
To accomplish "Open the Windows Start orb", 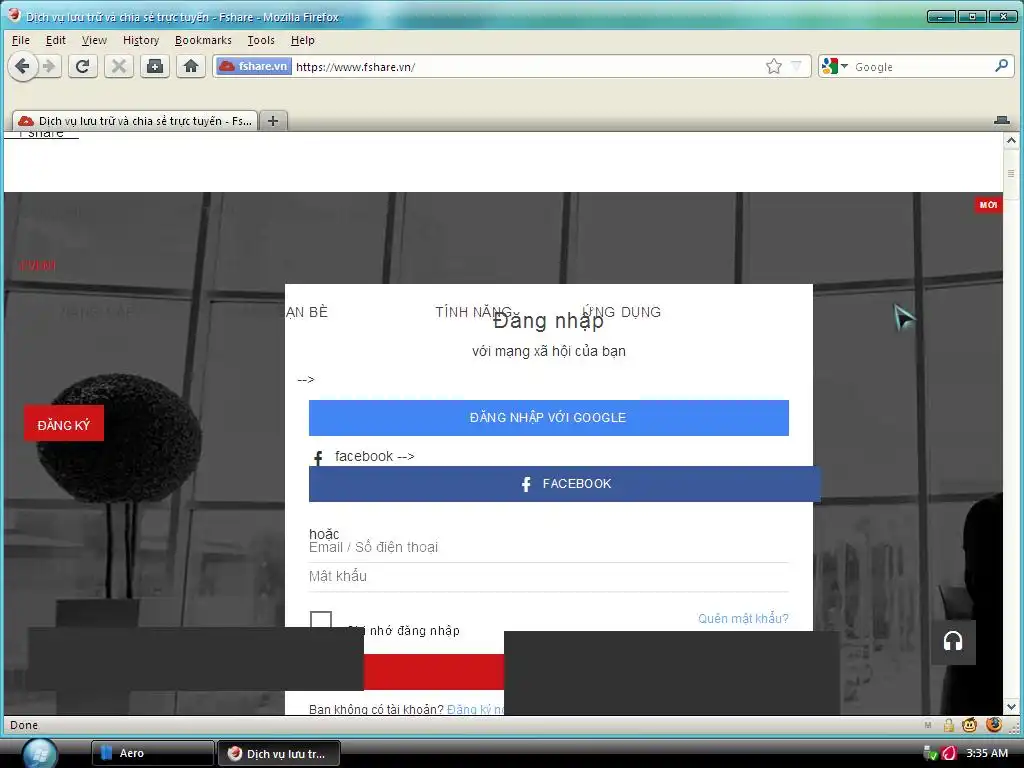I will [40, 753].
